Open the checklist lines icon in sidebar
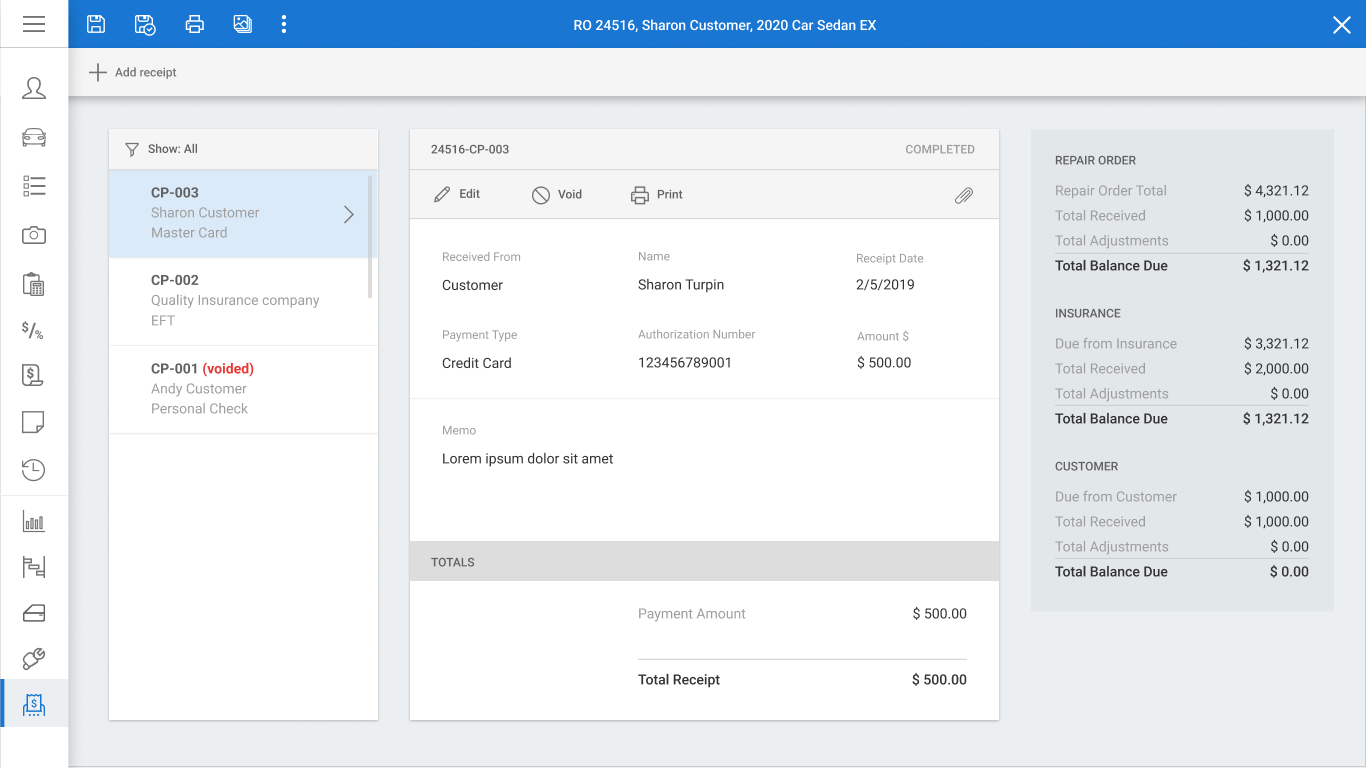The image size is (1366, 768). click(34, 186)
